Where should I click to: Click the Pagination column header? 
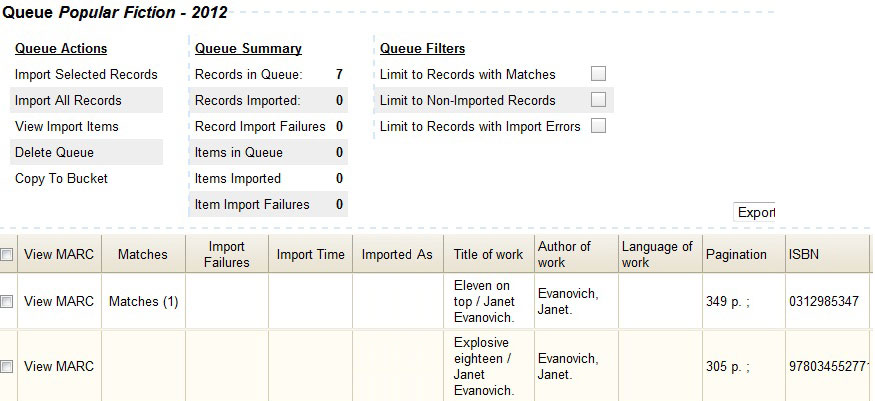click(x=736, y=255)
